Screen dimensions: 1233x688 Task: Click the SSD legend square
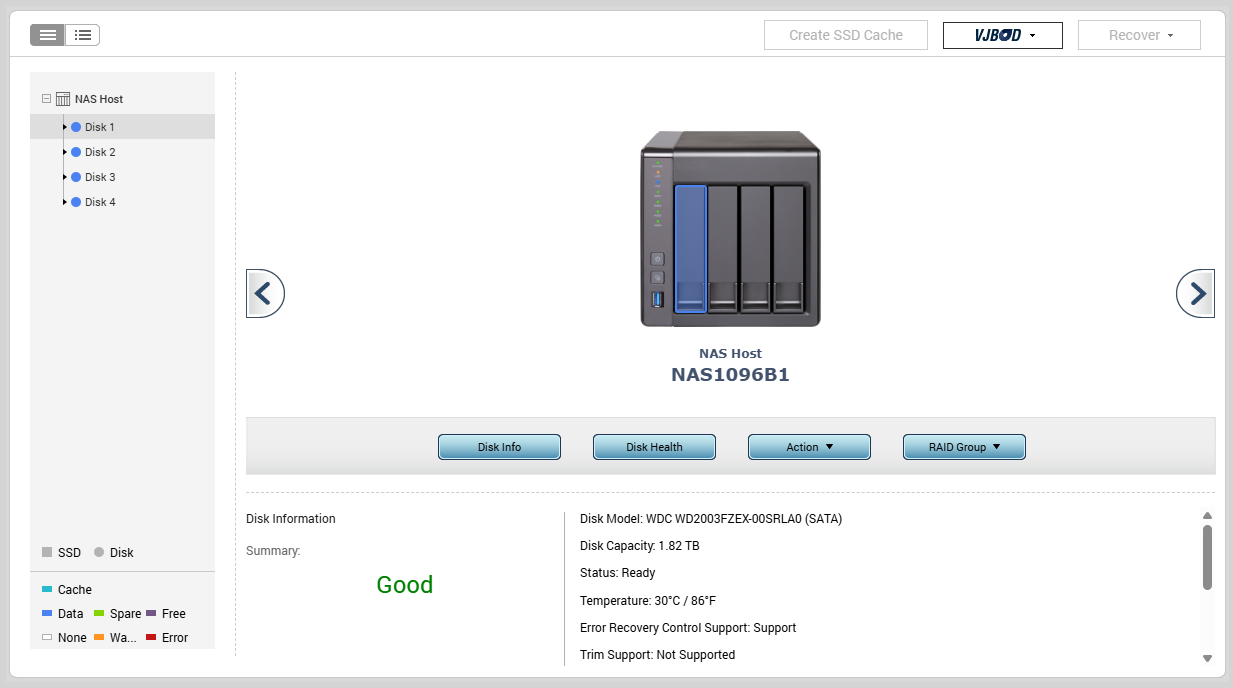(x=47, y=552)
